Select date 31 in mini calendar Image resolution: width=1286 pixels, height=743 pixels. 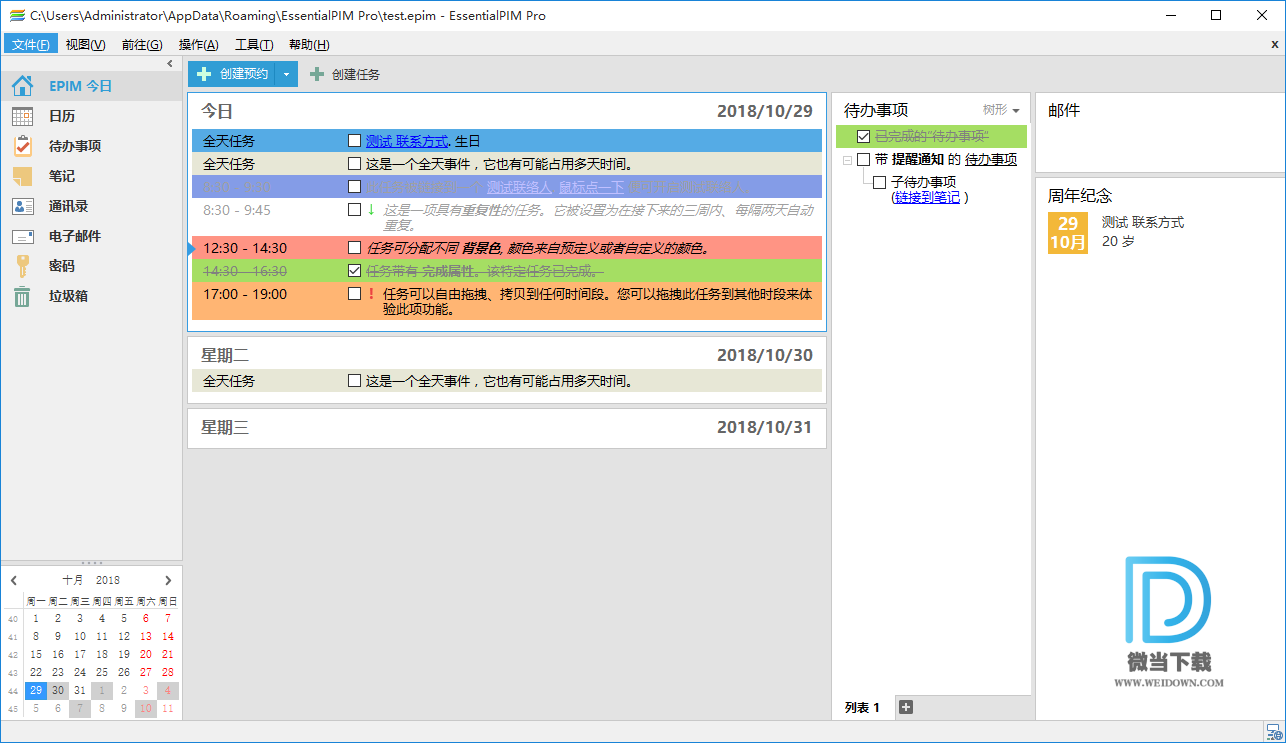coord(80,690)
